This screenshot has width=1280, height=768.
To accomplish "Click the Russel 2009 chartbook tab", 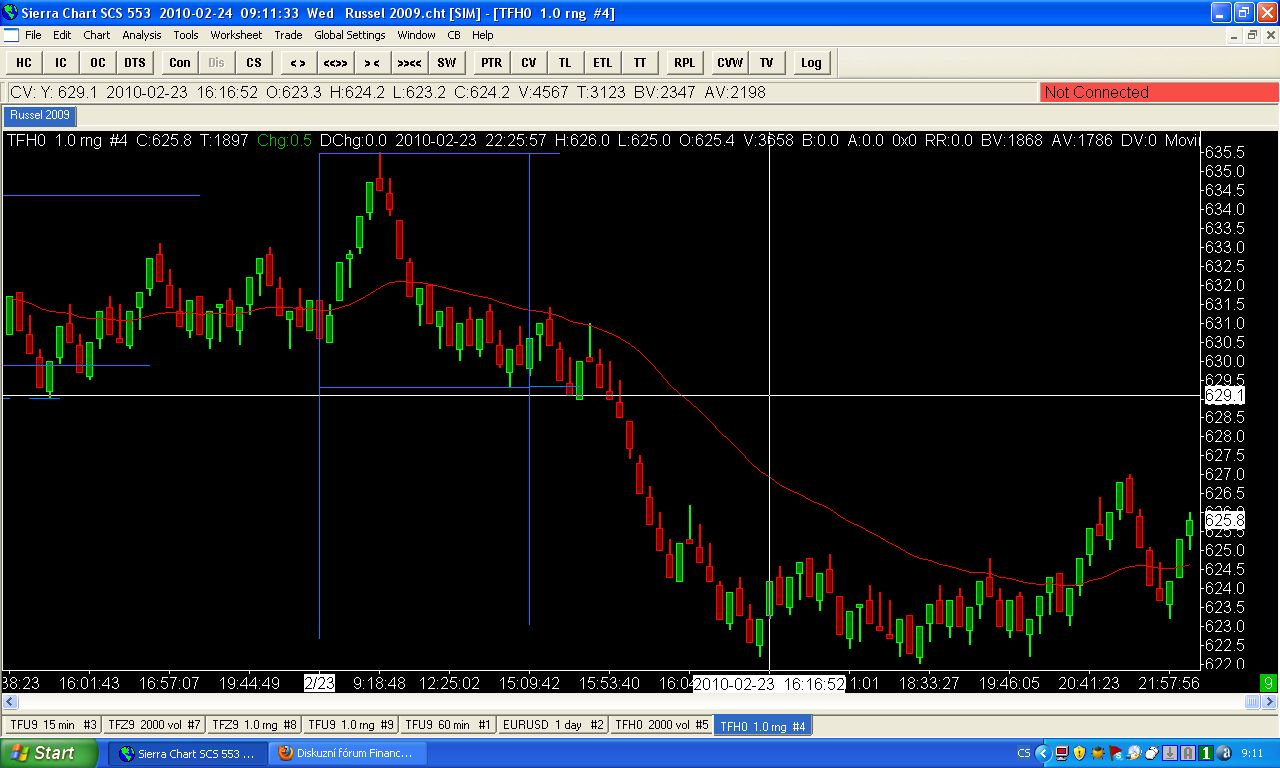I will [x=40, y=115].
